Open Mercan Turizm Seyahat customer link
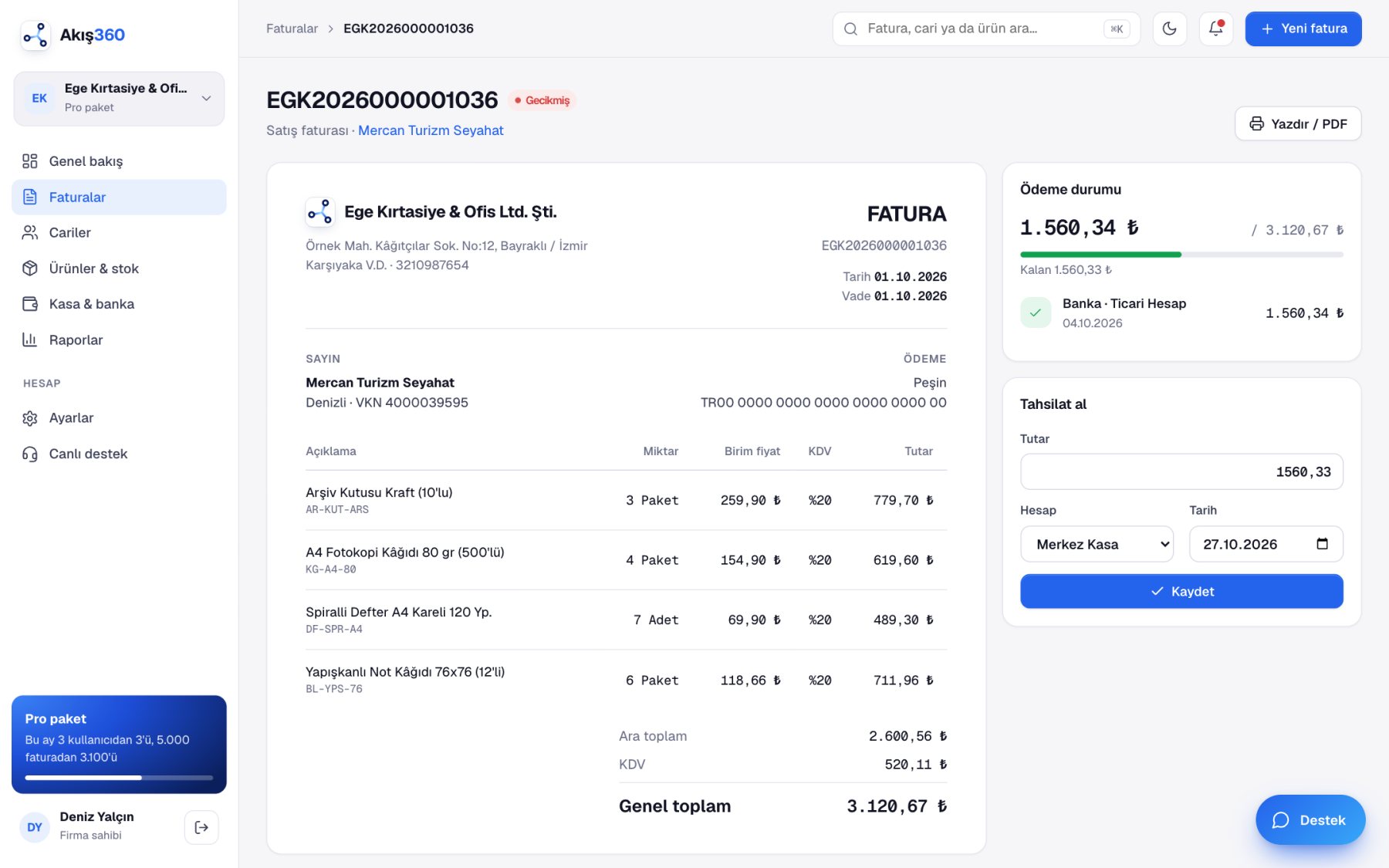 [x=431, y=130]
